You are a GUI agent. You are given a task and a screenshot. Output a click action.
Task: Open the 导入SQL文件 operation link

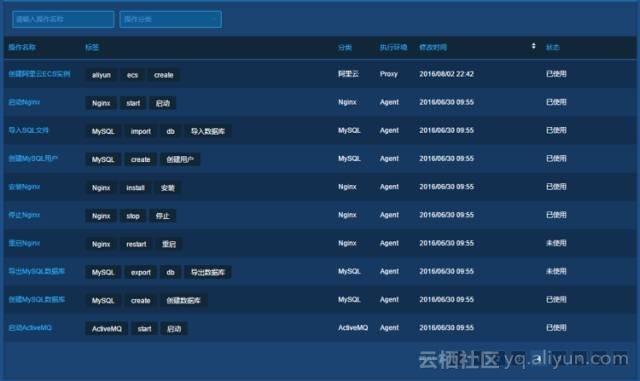[x=28, y=130]
